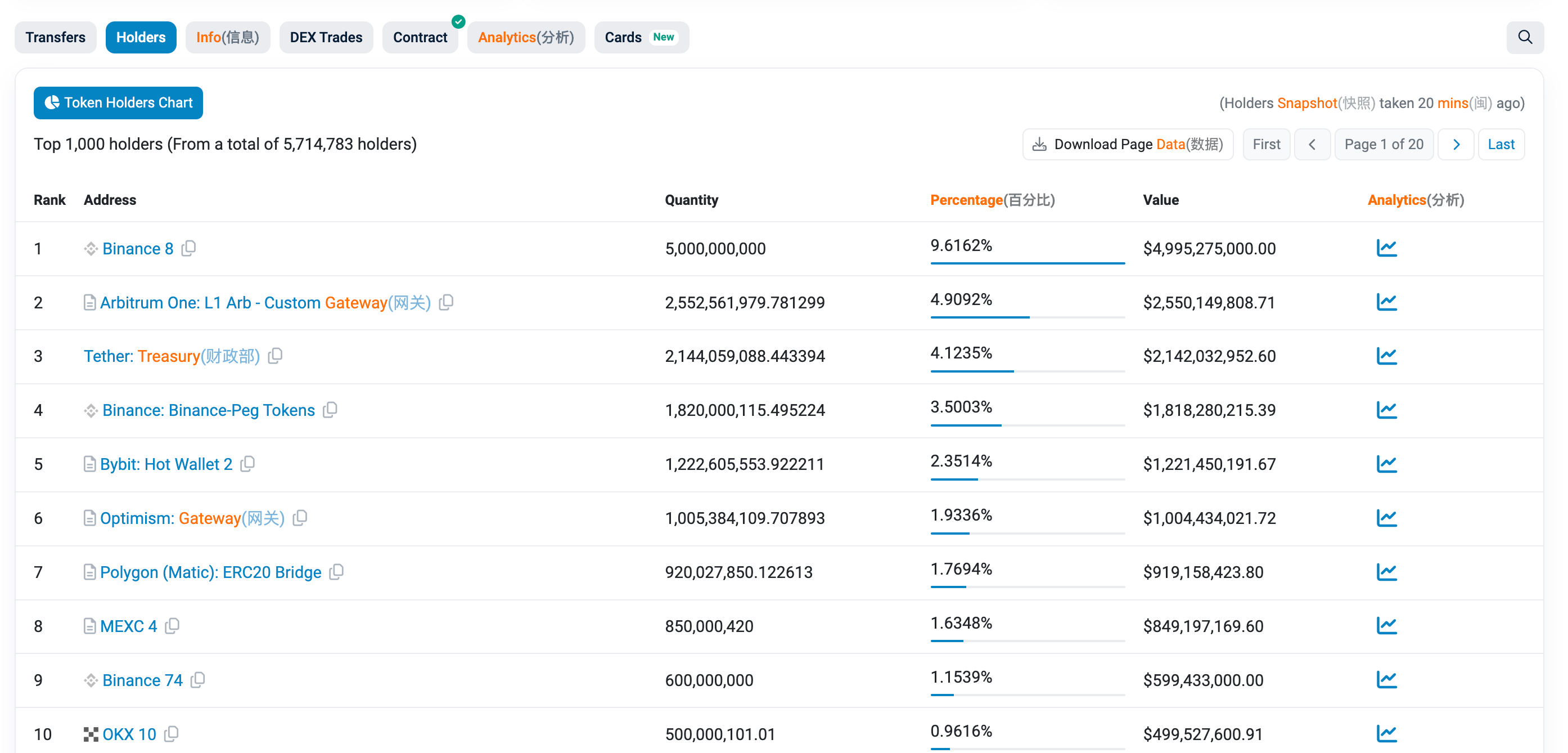This screenshot has width=1568, height=753.
Task: Open analytics chart icon for Optimism Gateway
Action: coord(1386,518)
